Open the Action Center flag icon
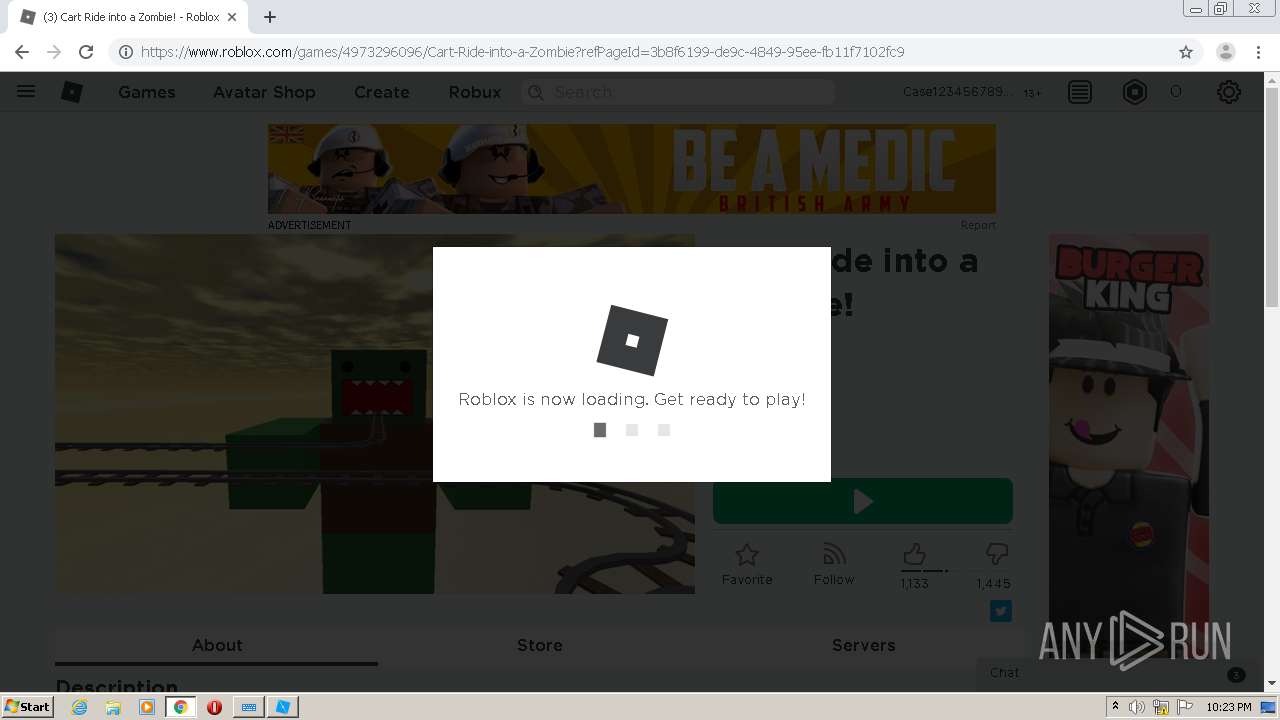1280x720 pixels. pos(1184,707)
